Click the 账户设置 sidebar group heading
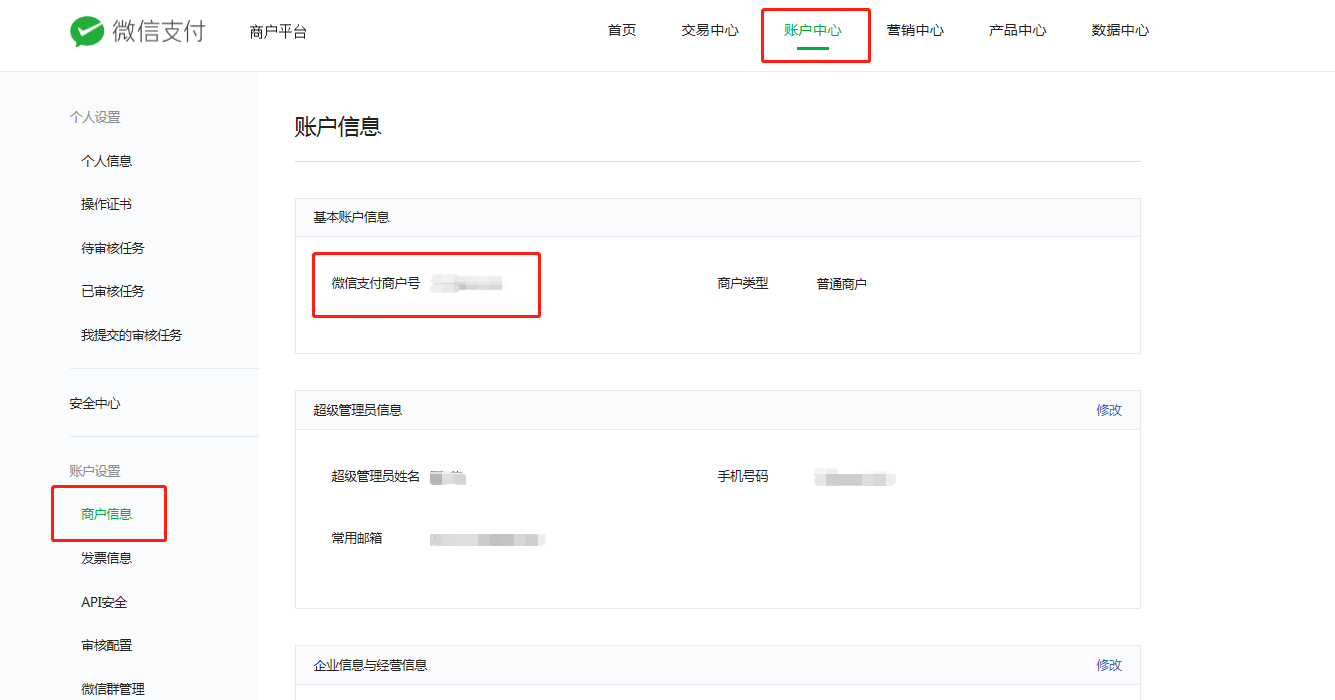 95,471
